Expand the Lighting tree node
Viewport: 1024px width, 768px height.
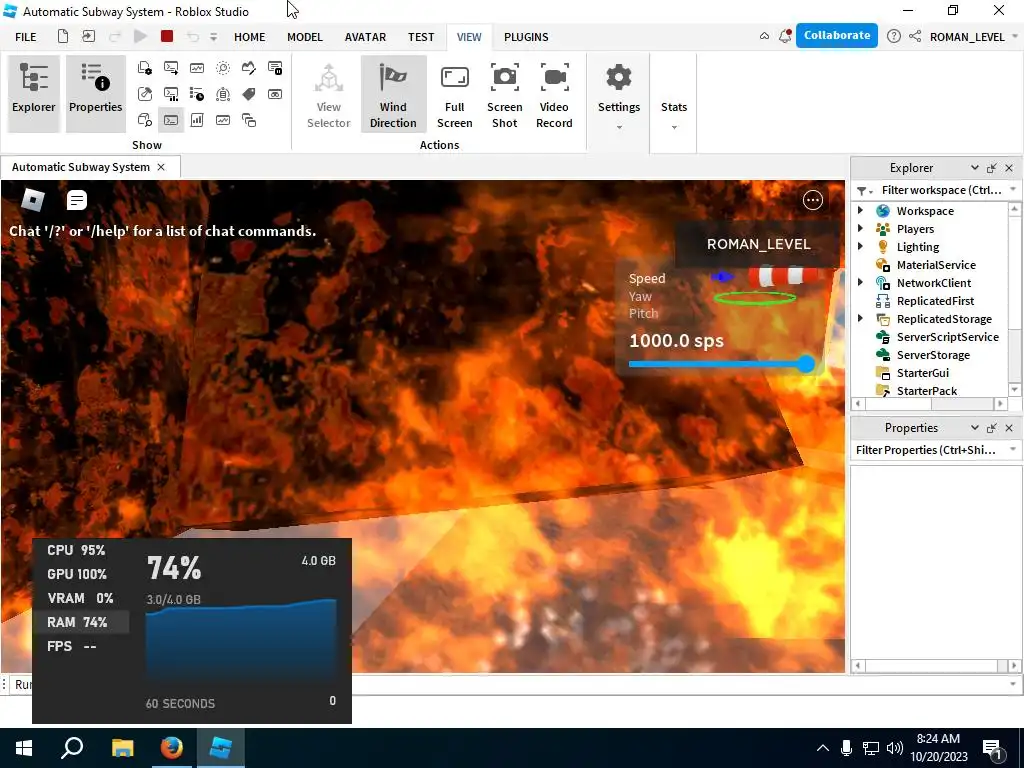[x=861, y=246]
